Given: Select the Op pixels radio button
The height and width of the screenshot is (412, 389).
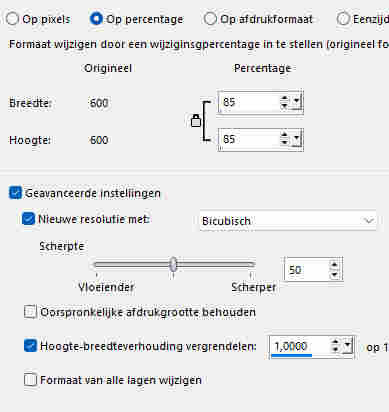Looking at the screenshot, I should point(12,19).
